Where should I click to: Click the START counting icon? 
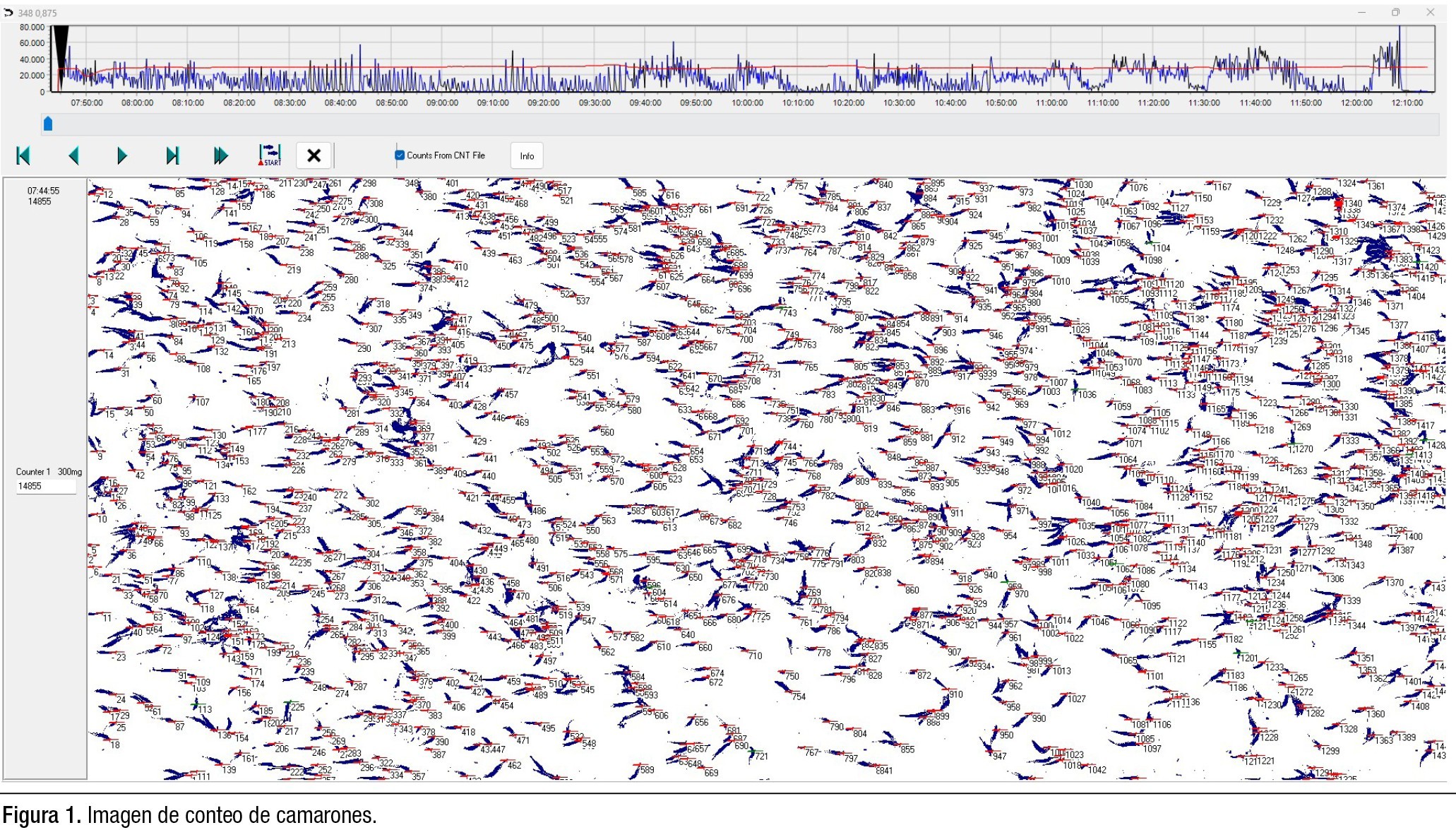[x=270, y=155]
